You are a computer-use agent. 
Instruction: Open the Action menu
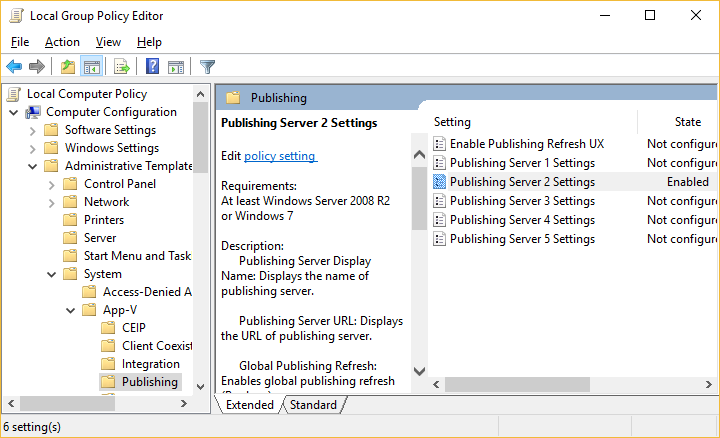62,42
